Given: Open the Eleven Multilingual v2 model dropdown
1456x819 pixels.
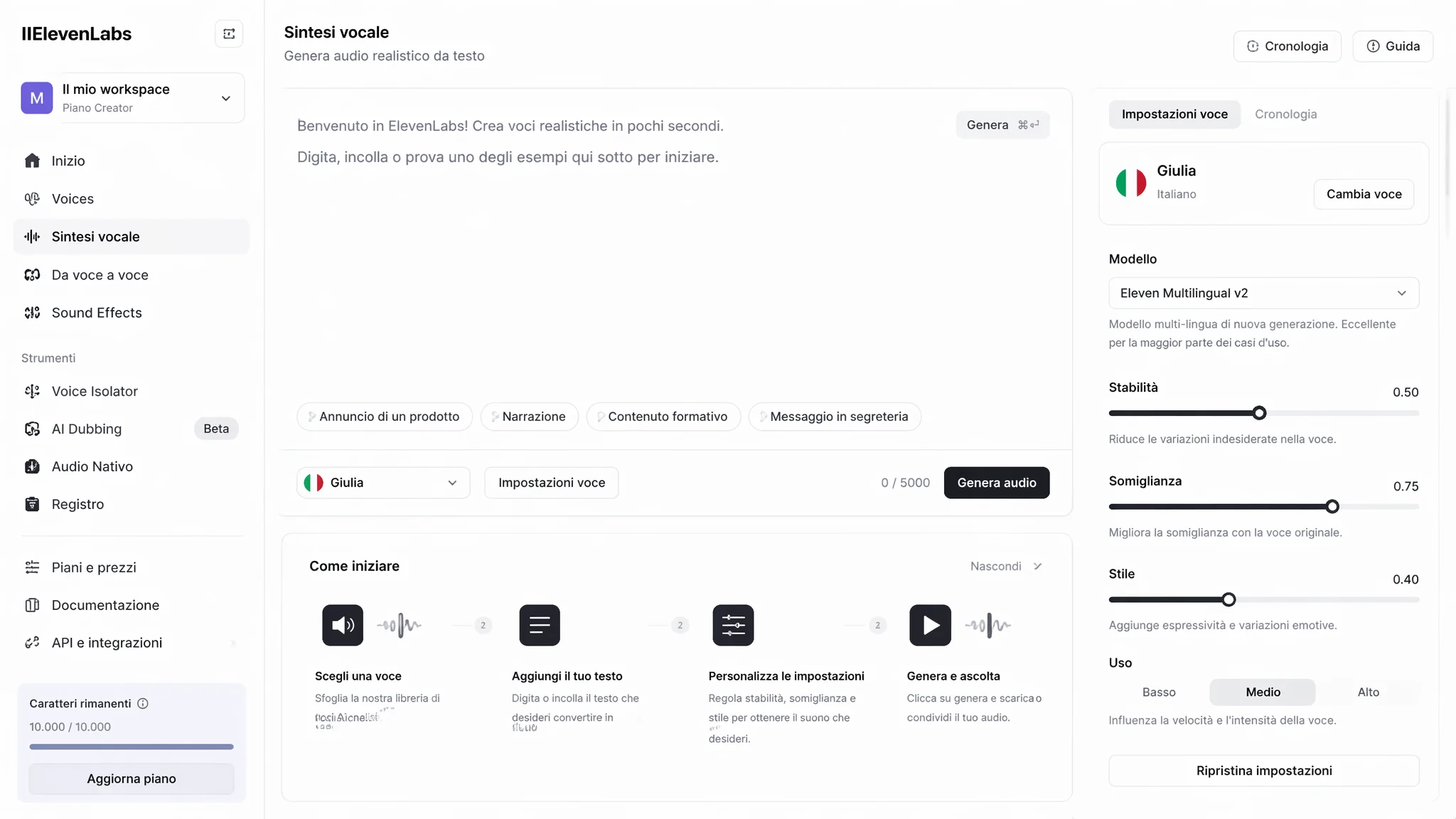Looking at the screenshot, I should point(1263,293).
